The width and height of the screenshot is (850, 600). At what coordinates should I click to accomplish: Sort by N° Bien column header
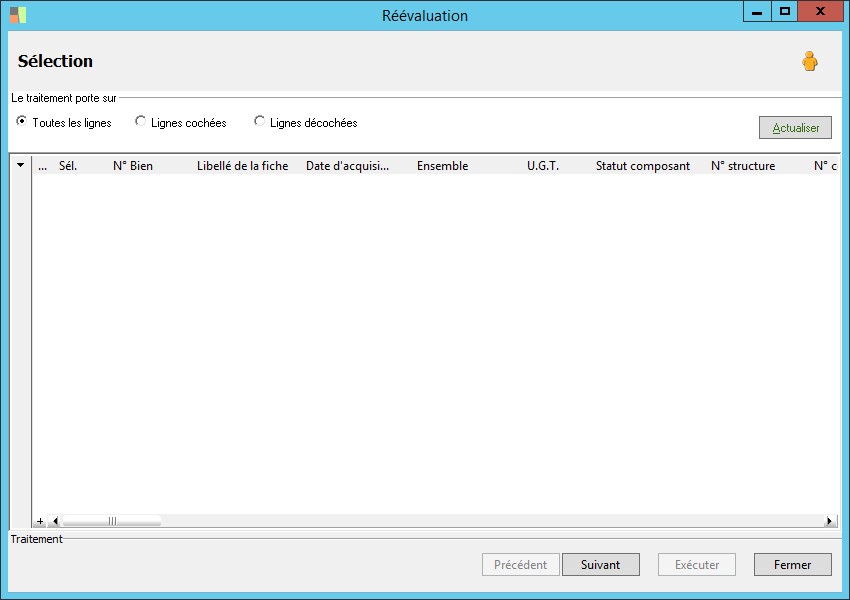[133, 166]
